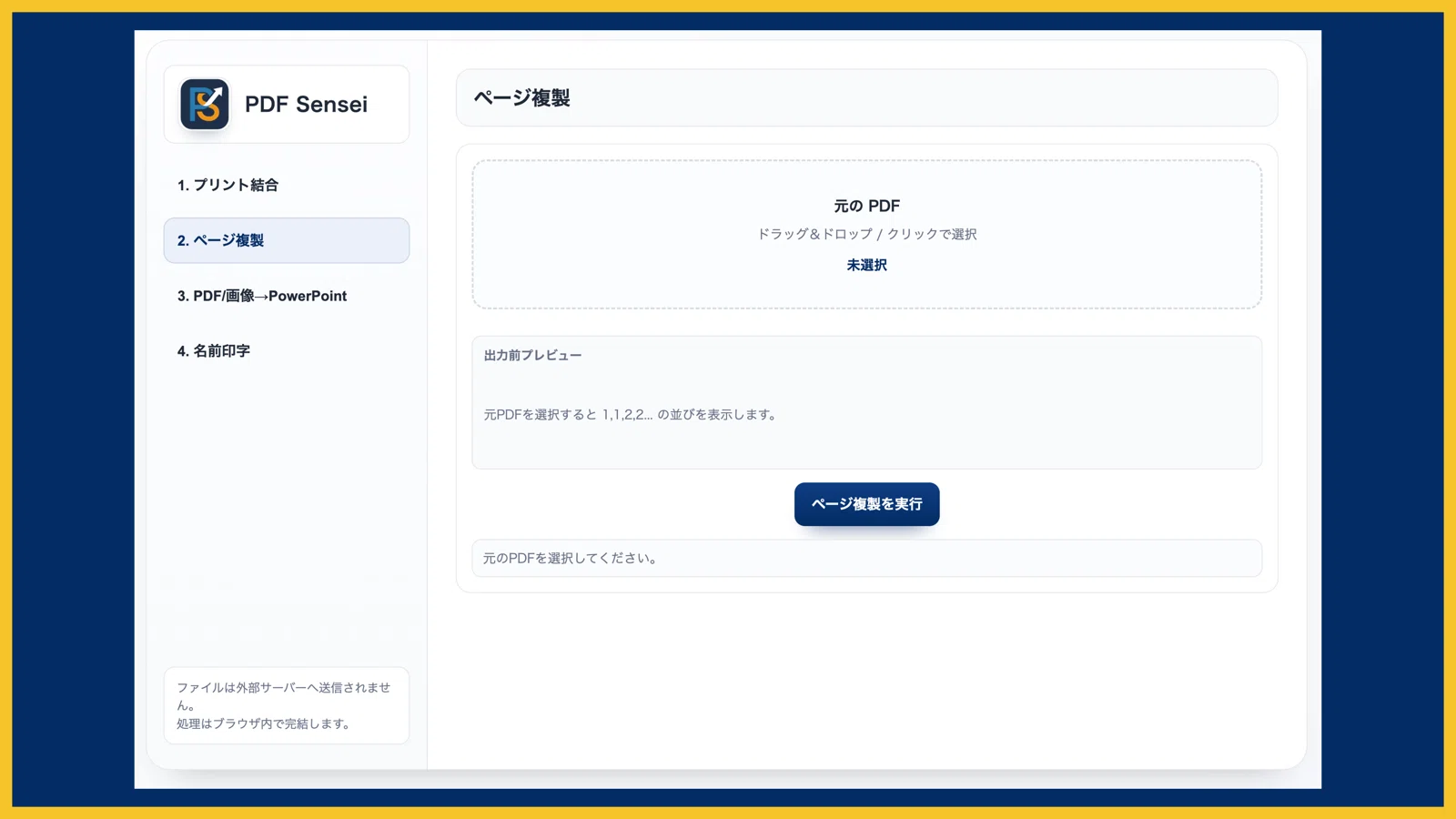1456x819 pixels.
Task: Click the 処理はブラウザ内で完結します text
Action: coord(264,723)
